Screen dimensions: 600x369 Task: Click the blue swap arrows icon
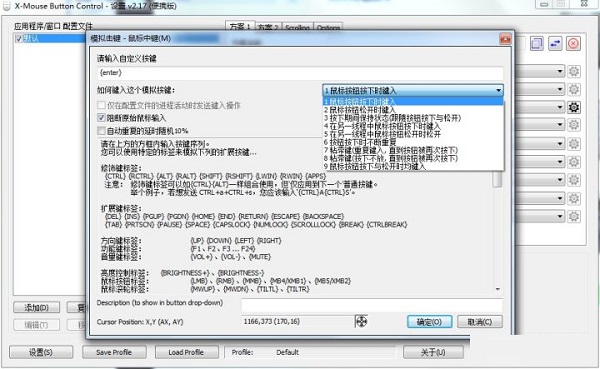[x=555, y=43]
